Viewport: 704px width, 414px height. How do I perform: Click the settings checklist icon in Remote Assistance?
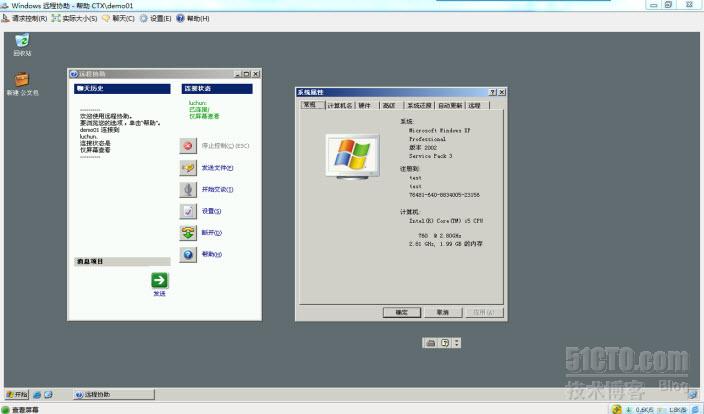pyautogui.click(x=188, y=211)
